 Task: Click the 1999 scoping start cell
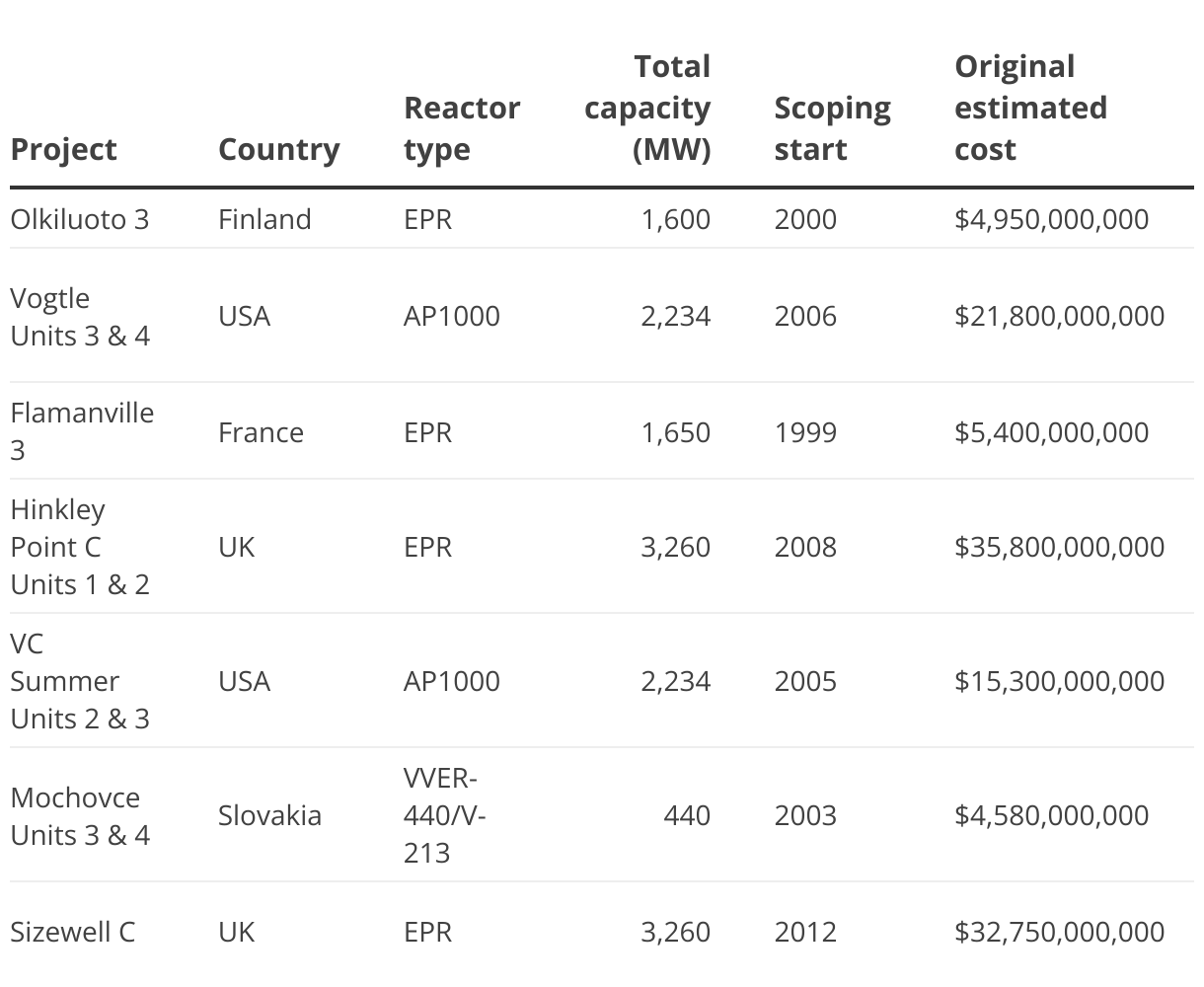coord(805,432)
